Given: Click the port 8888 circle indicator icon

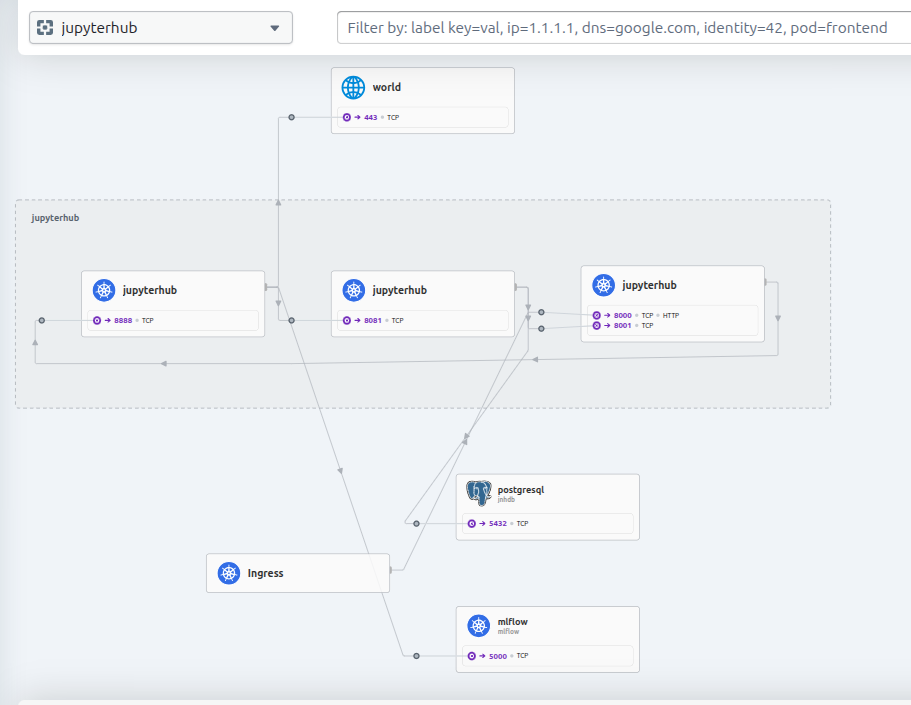Looking at the screenshot, I should 97,320.
